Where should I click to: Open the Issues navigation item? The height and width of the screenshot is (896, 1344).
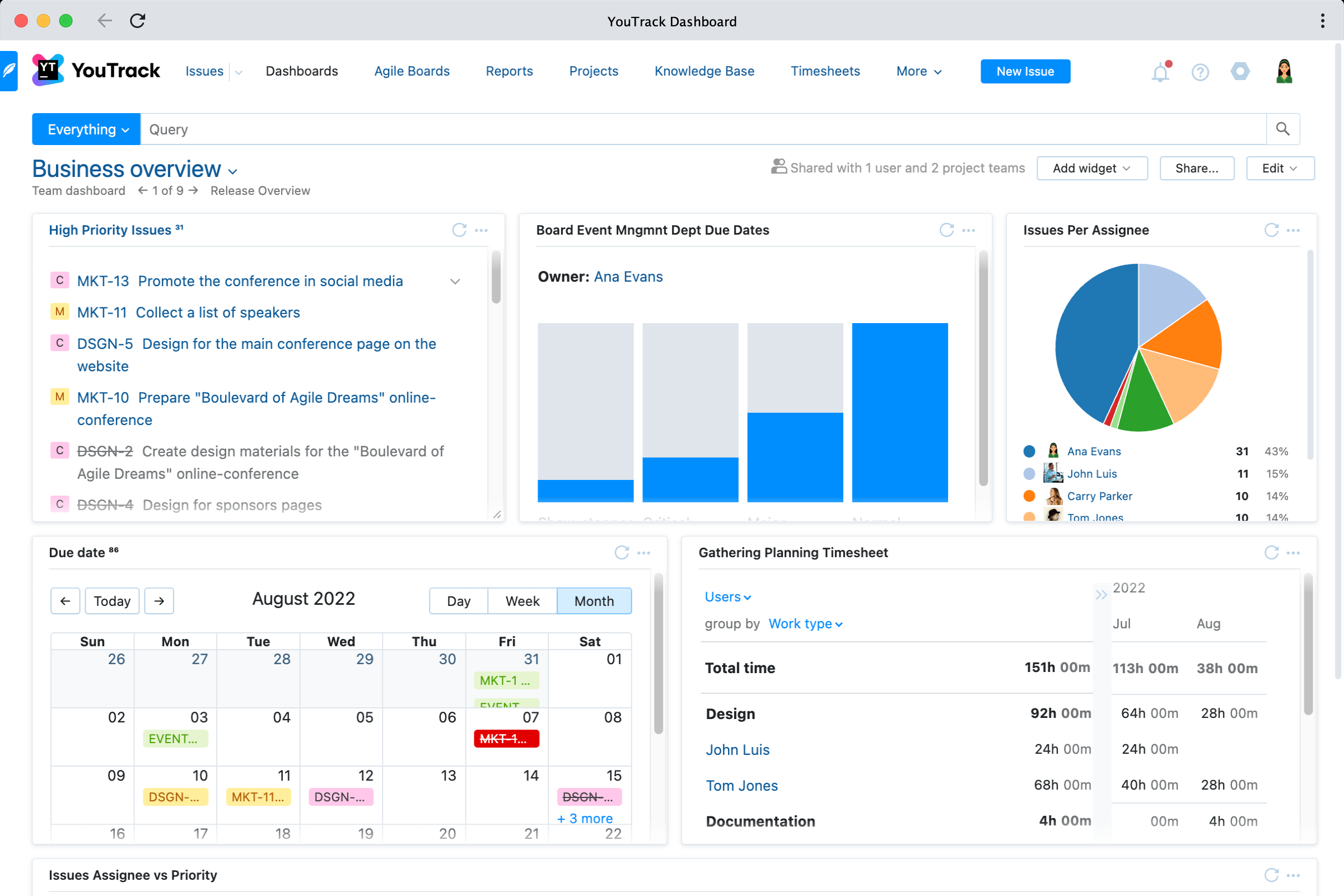coord(204,72)
